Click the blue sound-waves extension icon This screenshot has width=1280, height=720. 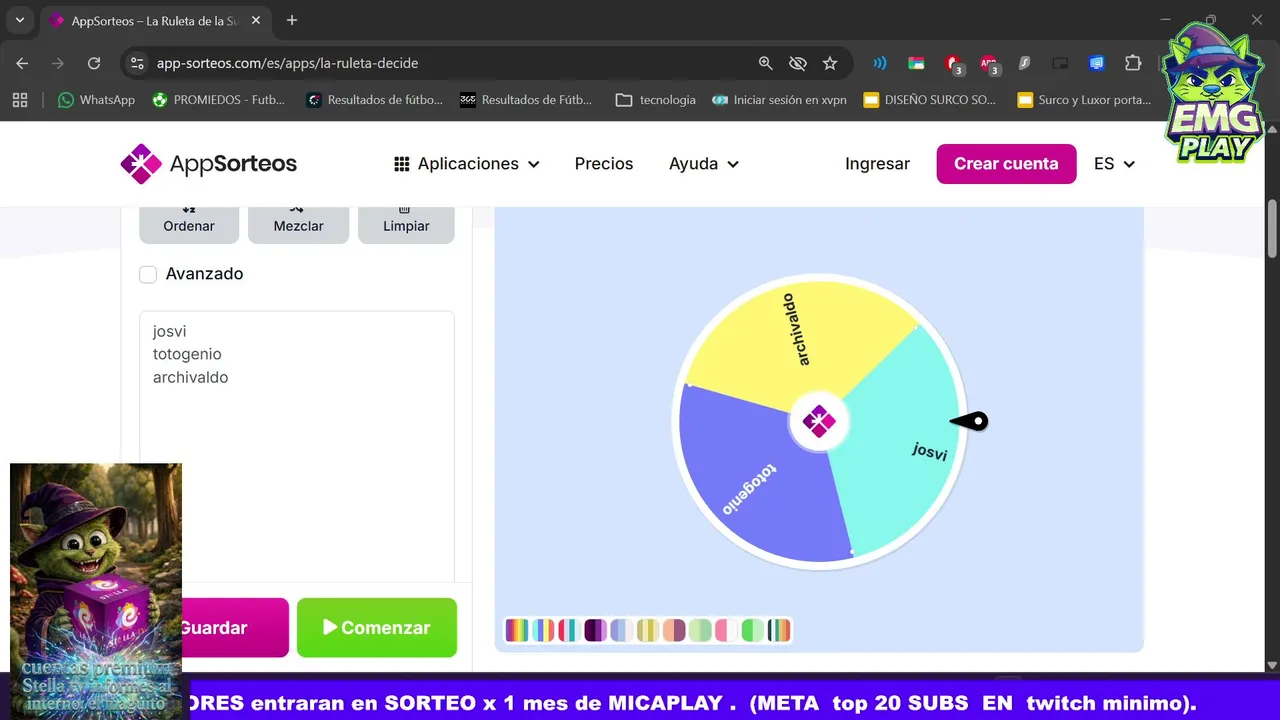pos(880,63)
